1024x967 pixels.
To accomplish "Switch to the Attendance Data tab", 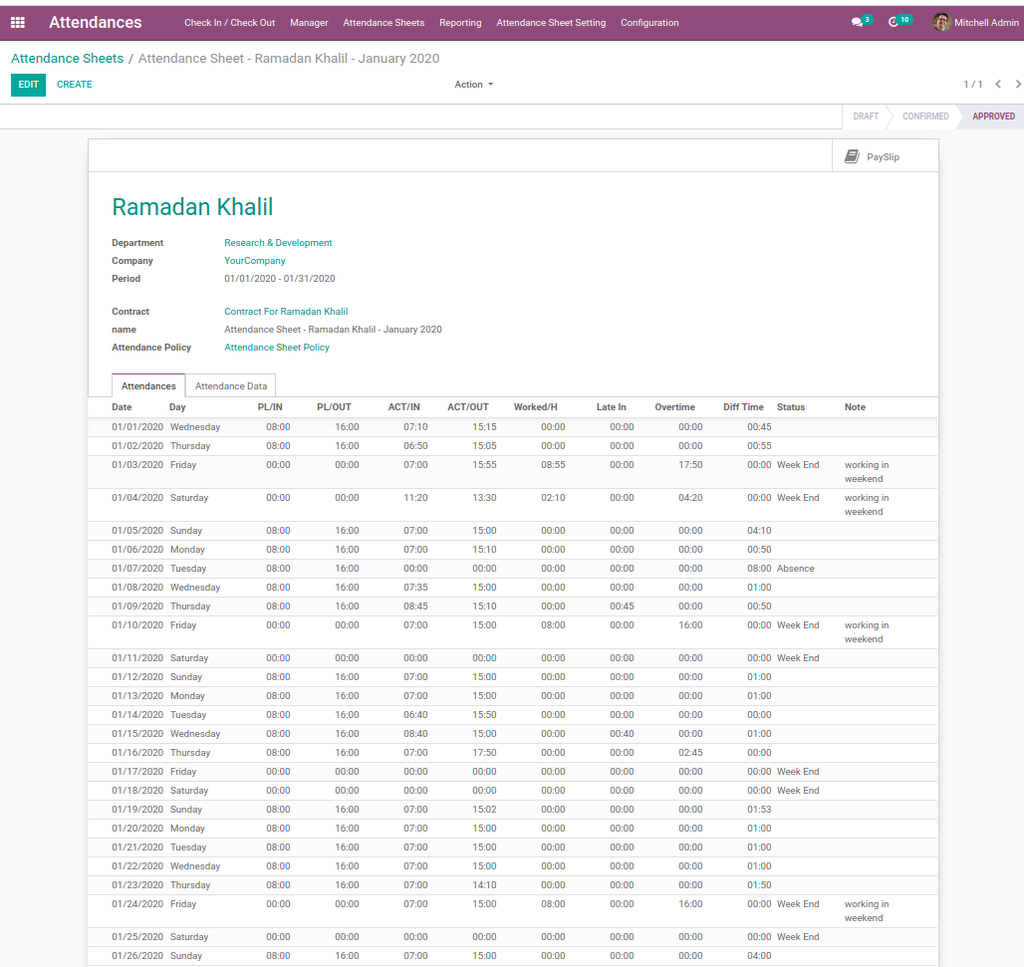I will 231,386.
